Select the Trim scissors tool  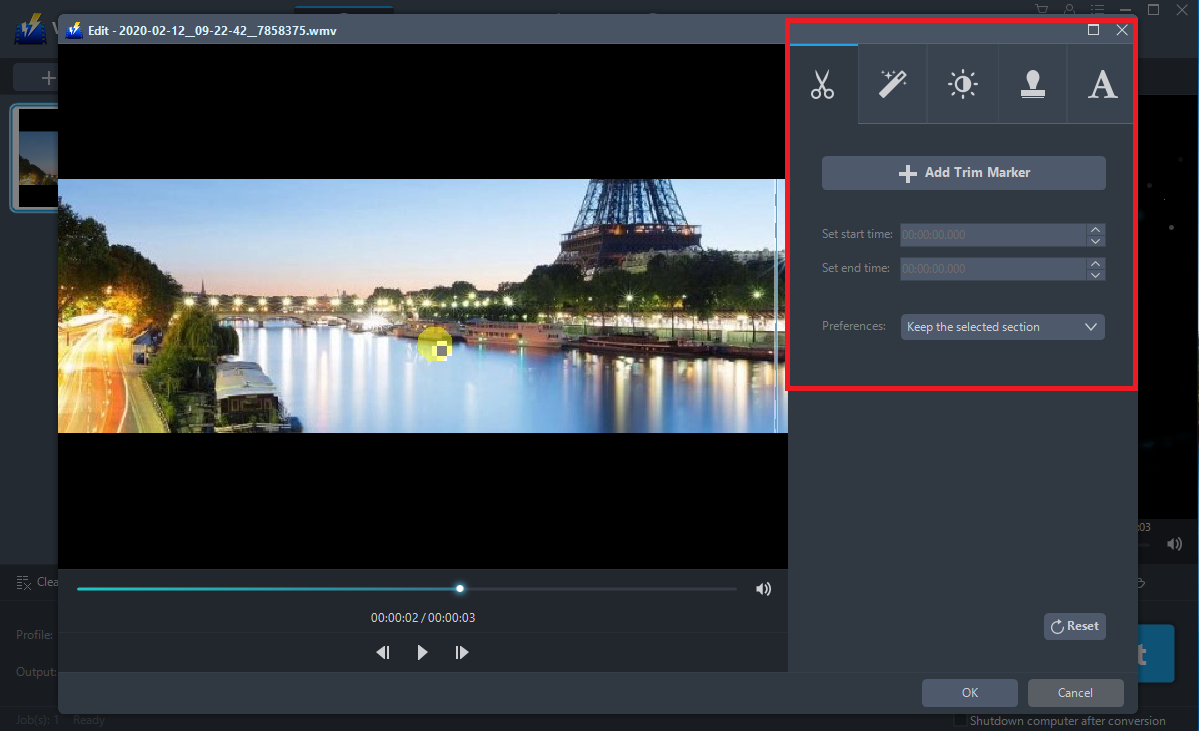[x=822, y=84]
